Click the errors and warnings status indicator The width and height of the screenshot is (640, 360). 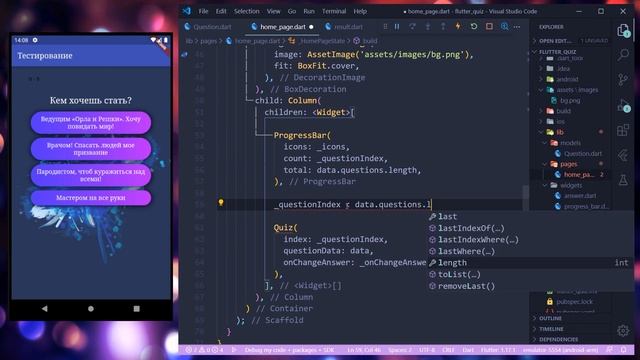[204, 350]
